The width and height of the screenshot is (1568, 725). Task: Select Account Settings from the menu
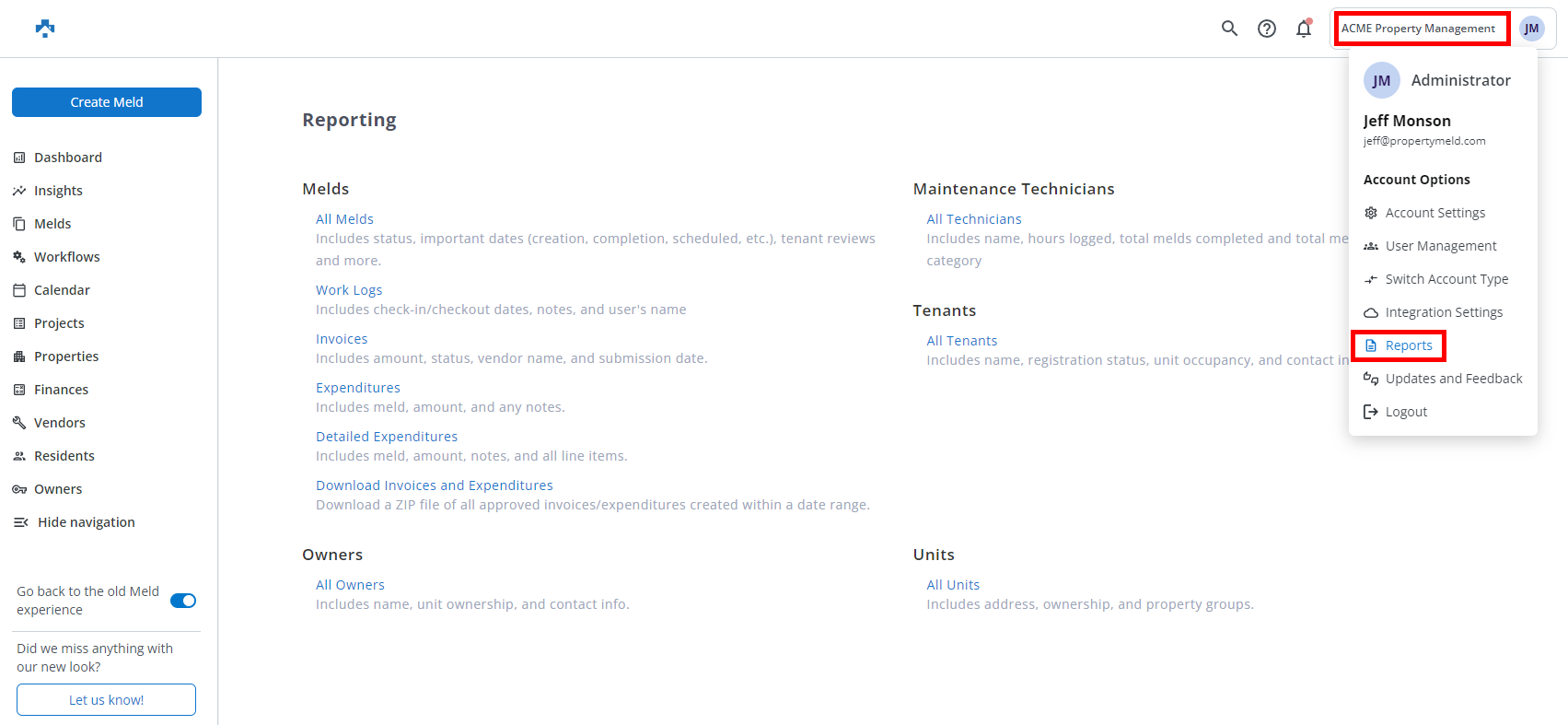[1434, 213]
